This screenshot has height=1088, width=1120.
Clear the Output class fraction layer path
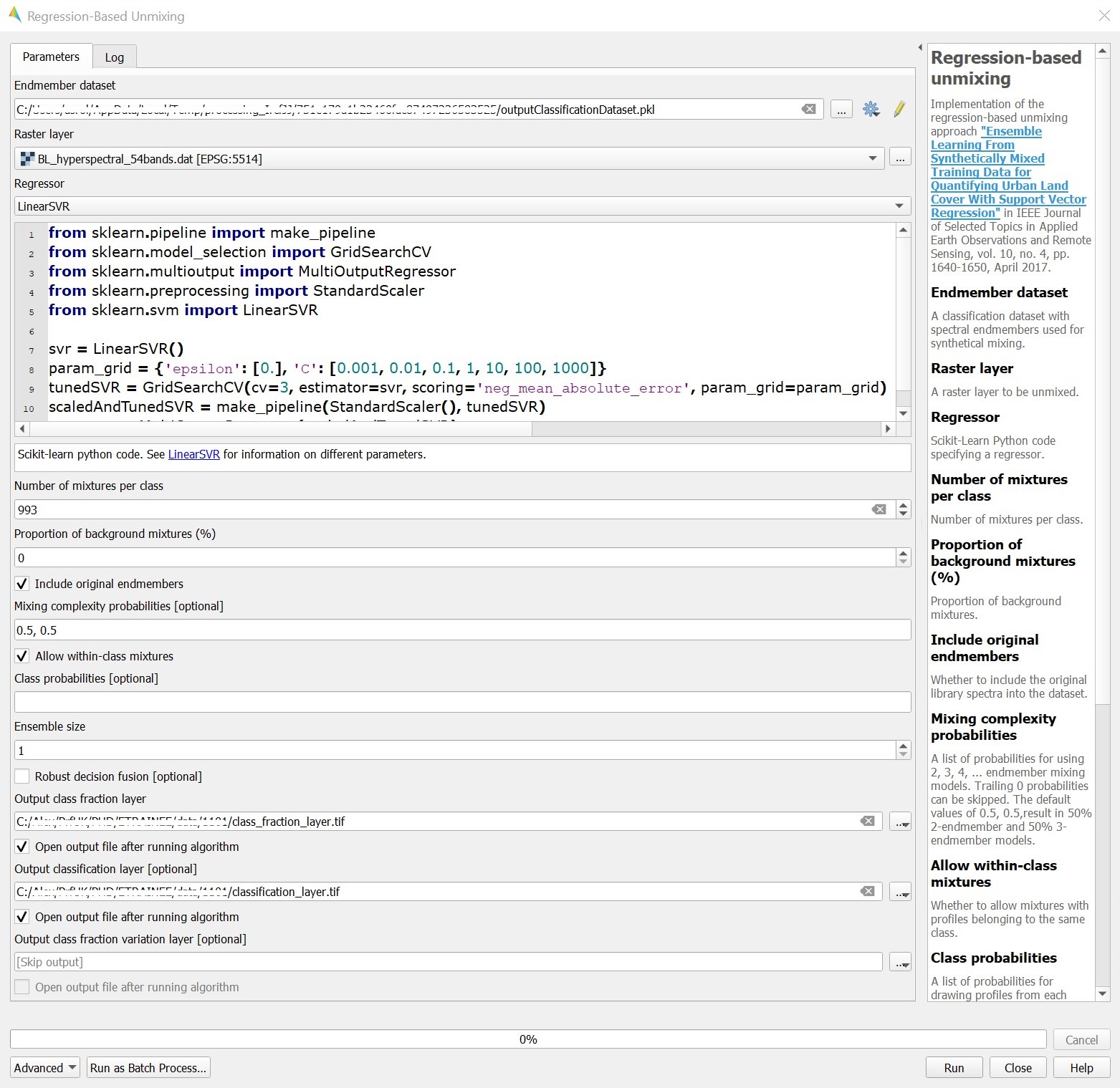867,821
